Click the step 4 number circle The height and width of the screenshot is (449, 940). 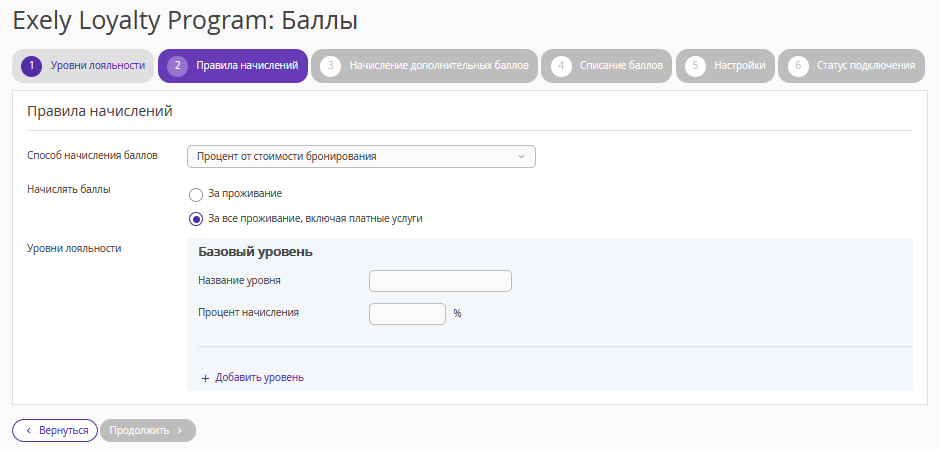[561, 66]
